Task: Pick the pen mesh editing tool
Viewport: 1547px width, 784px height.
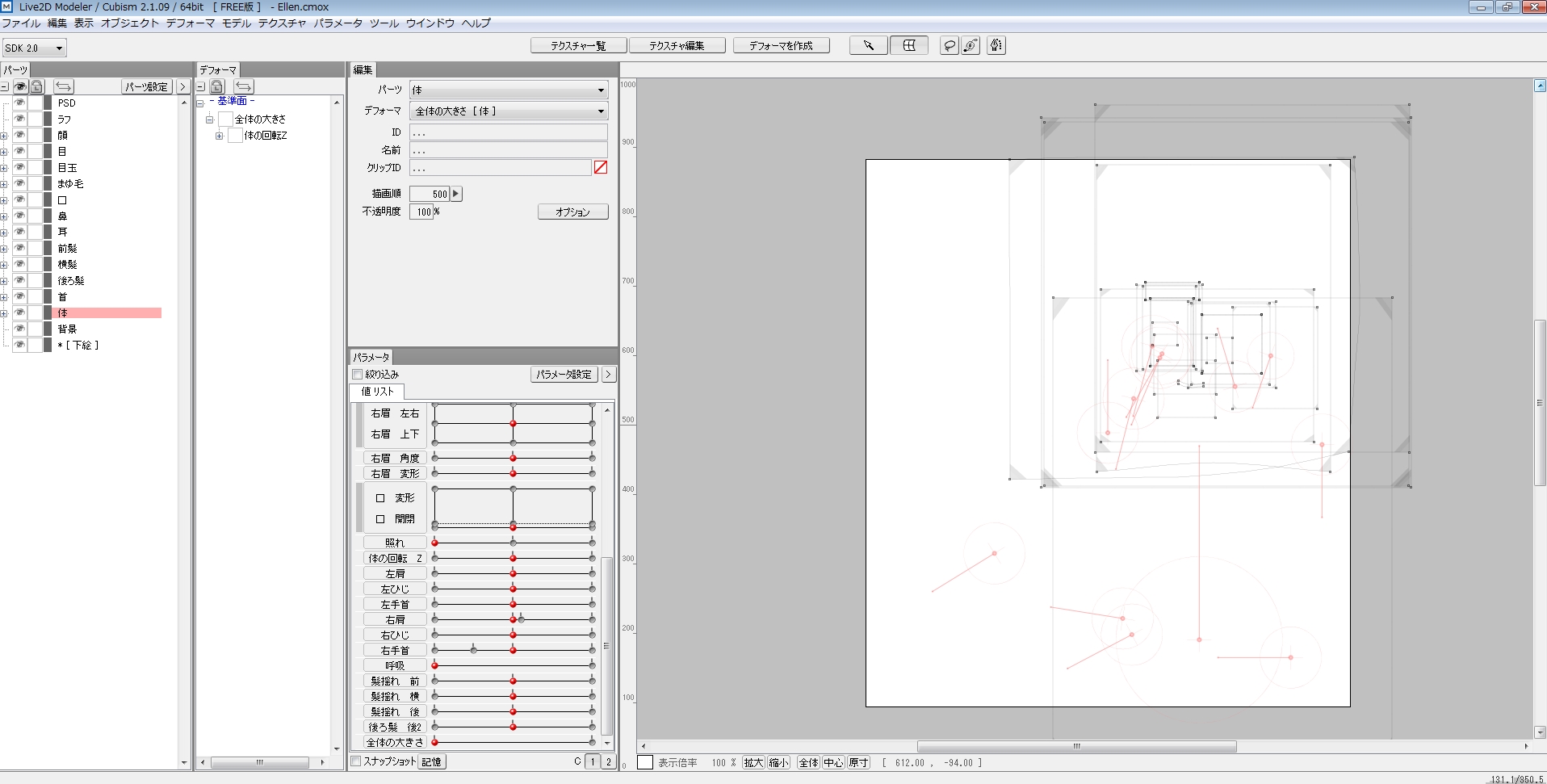Action: 996,46
